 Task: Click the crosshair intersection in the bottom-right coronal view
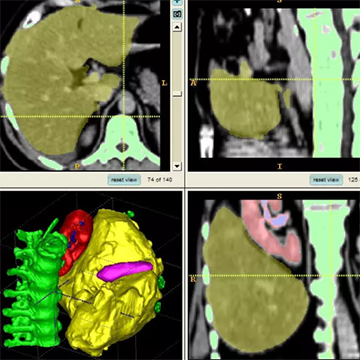point(331,276)
